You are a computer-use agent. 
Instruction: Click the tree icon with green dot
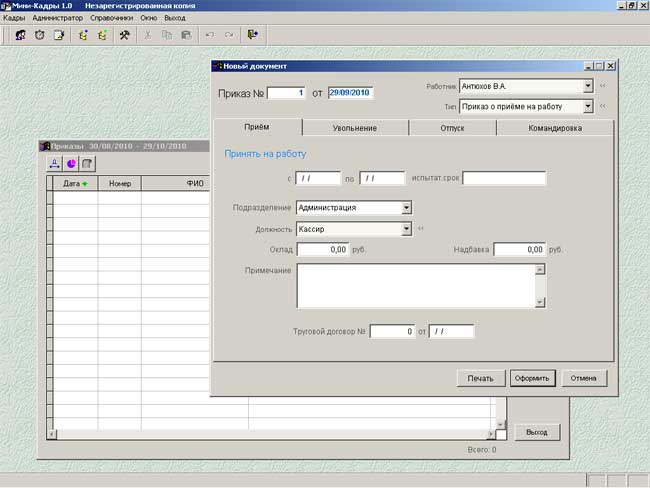click(102, 35)
